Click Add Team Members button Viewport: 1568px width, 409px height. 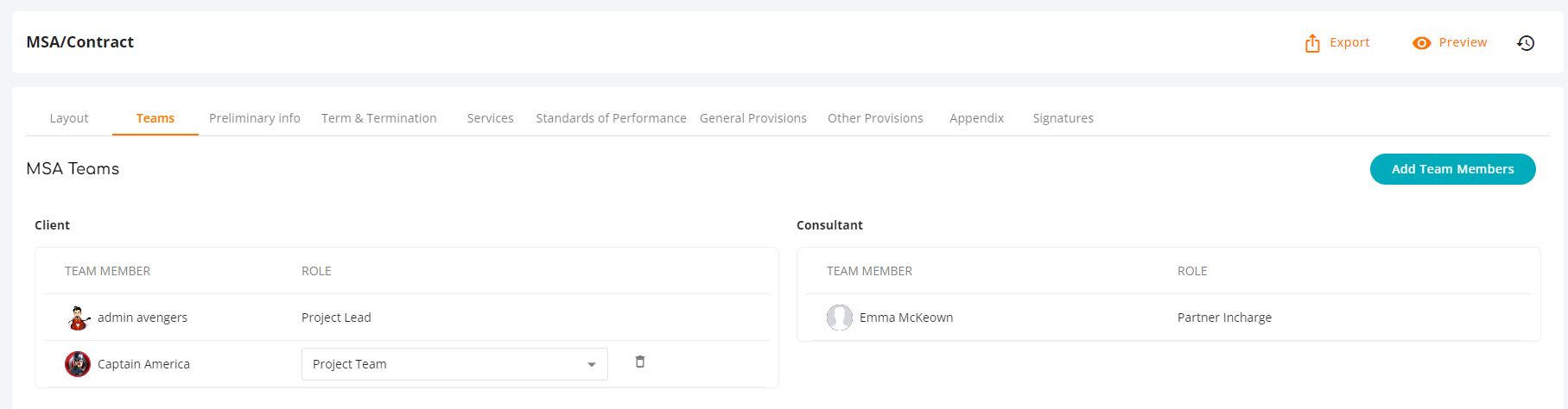pyautogui.click(x=1453, y=169)
